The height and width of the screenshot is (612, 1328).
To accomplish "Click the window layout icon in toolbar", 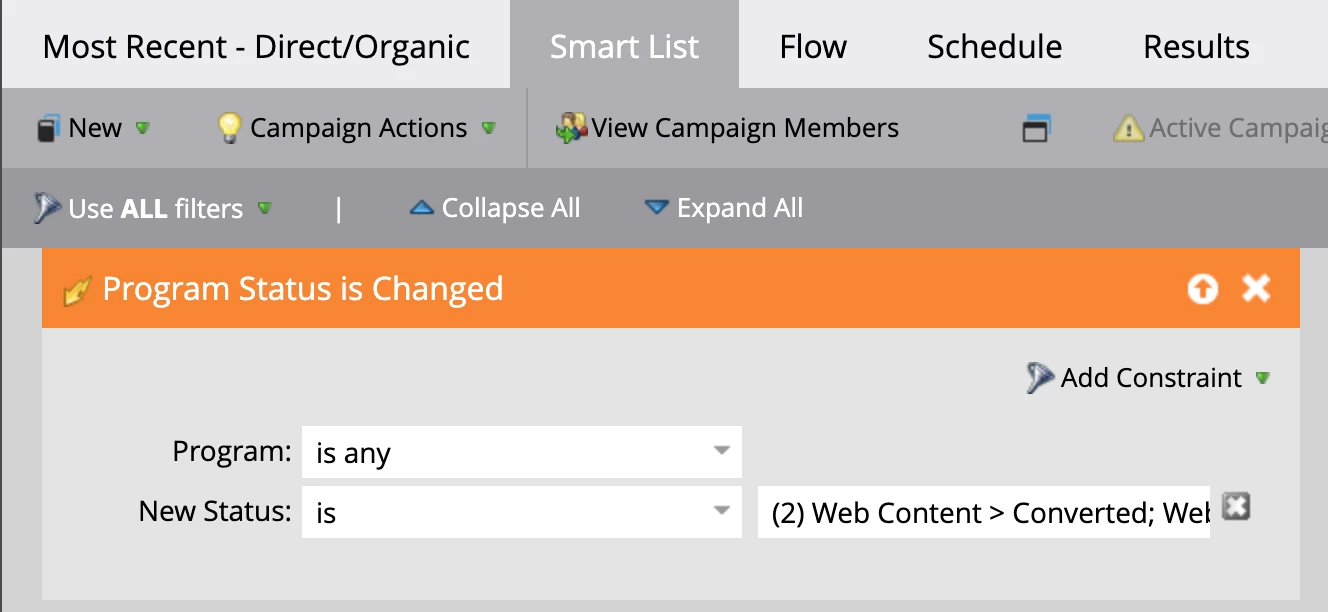I will 1035,129.
